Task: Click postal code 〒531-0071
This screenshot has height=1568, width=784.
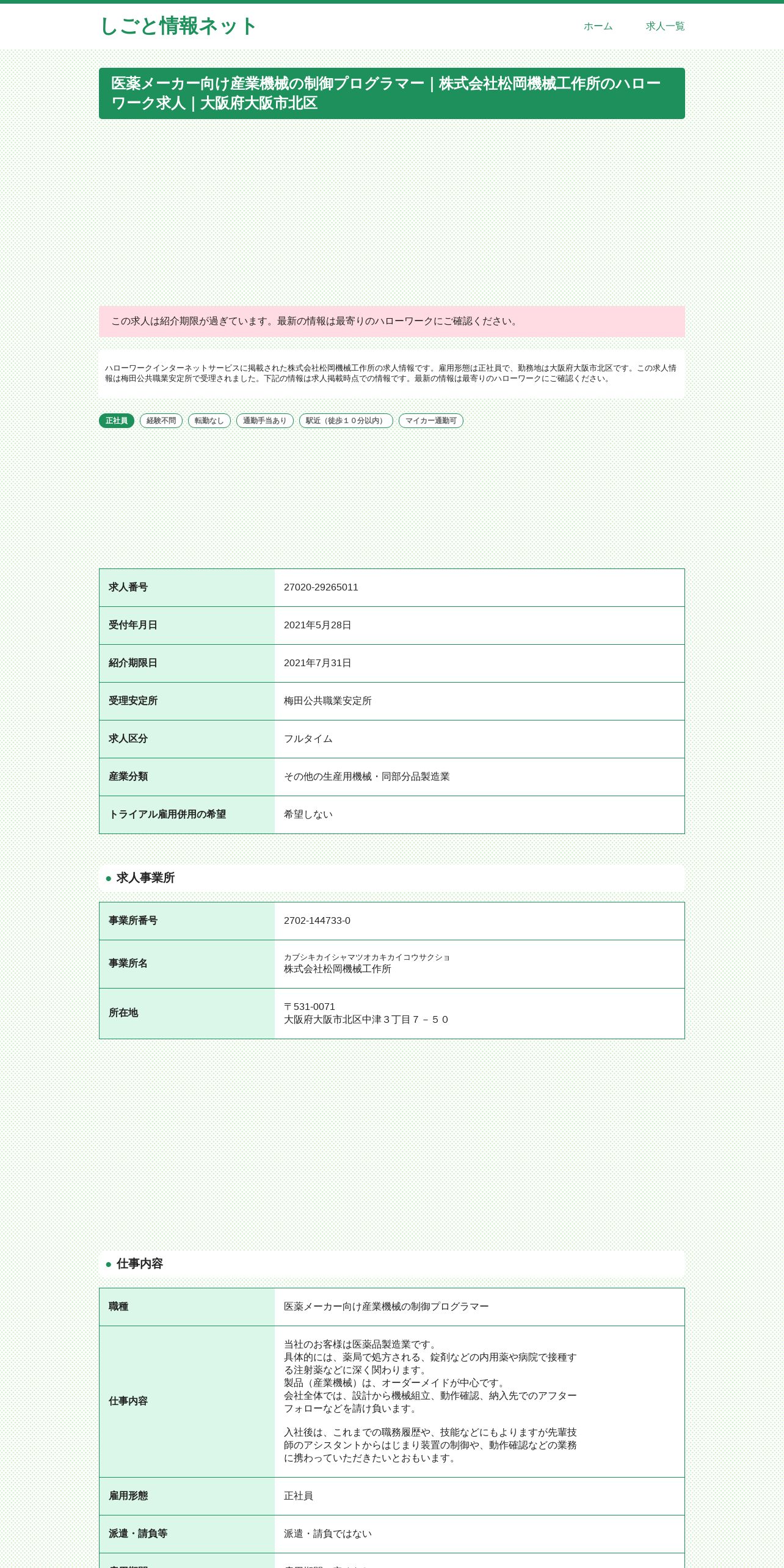Action: click(x=310, y=1007)
